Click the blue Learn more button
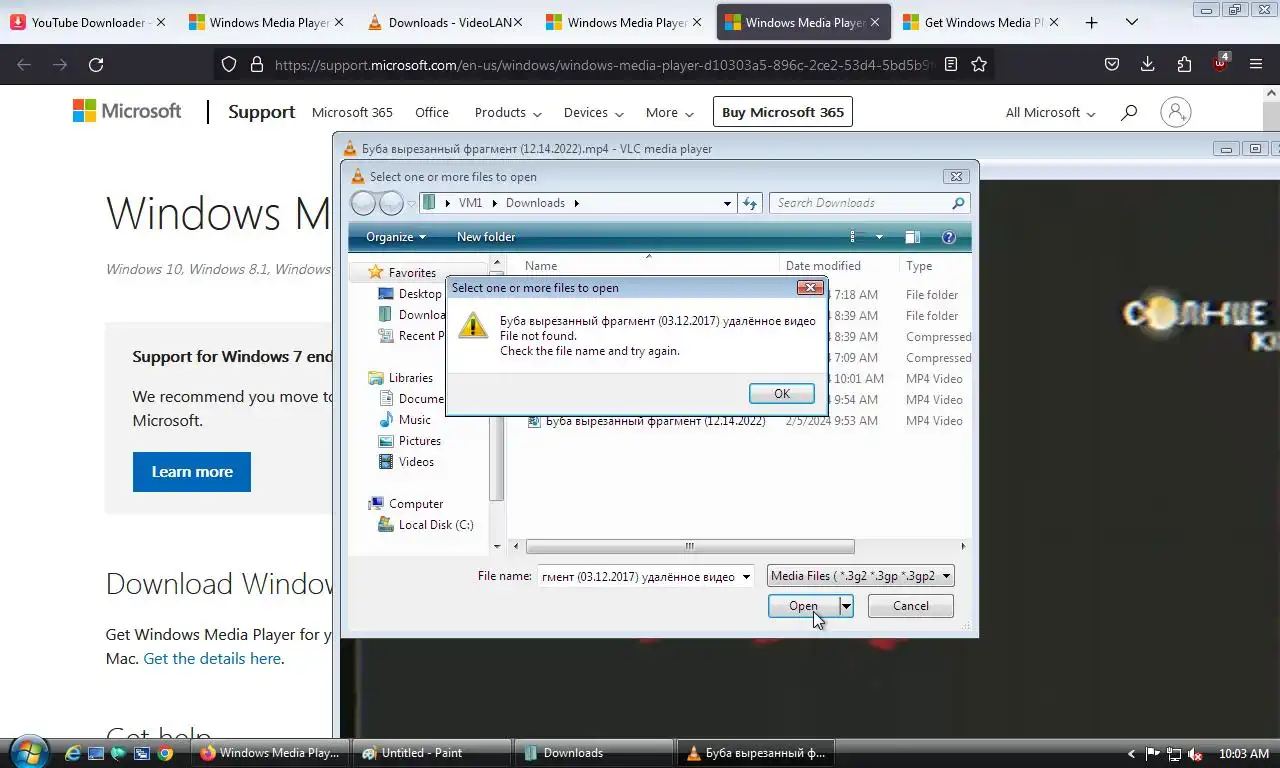Viewport: 1280px width, 768px height. tap(192, 472)
